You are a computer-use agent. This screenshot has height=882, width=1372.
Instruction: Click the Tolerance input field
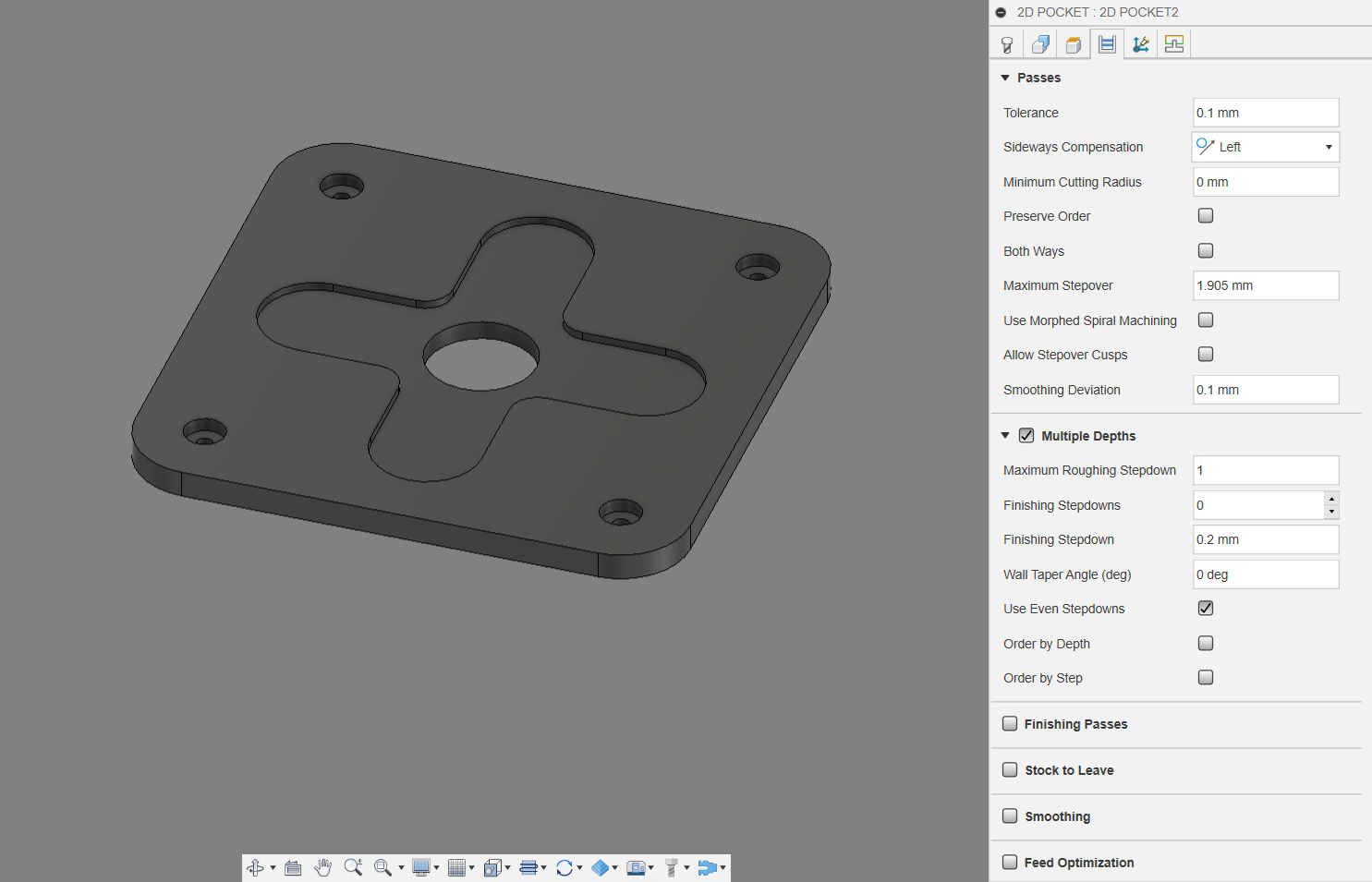pos(1266,113)
